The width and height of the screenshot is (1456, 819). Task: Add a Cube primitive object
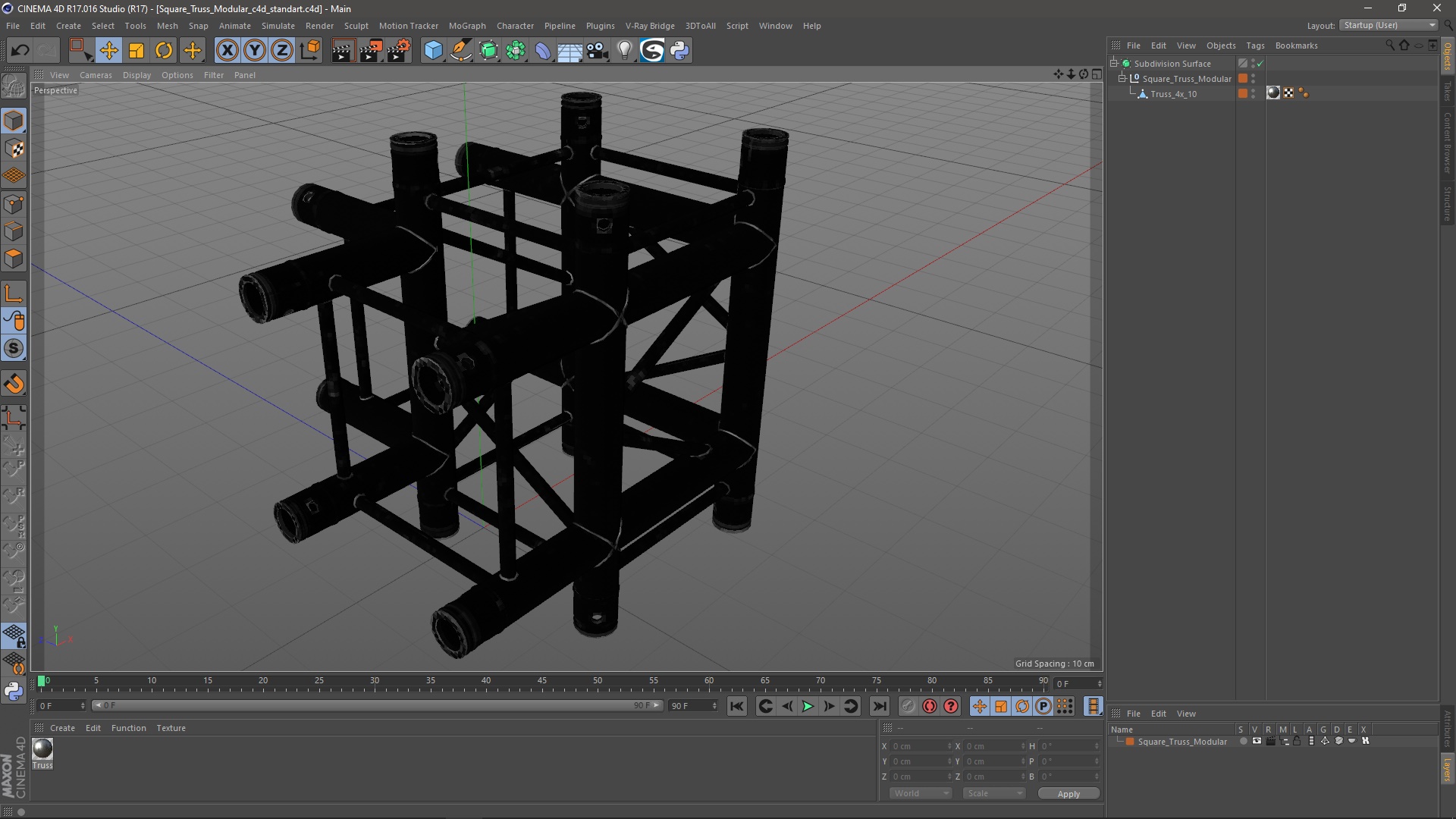(433, 51)
